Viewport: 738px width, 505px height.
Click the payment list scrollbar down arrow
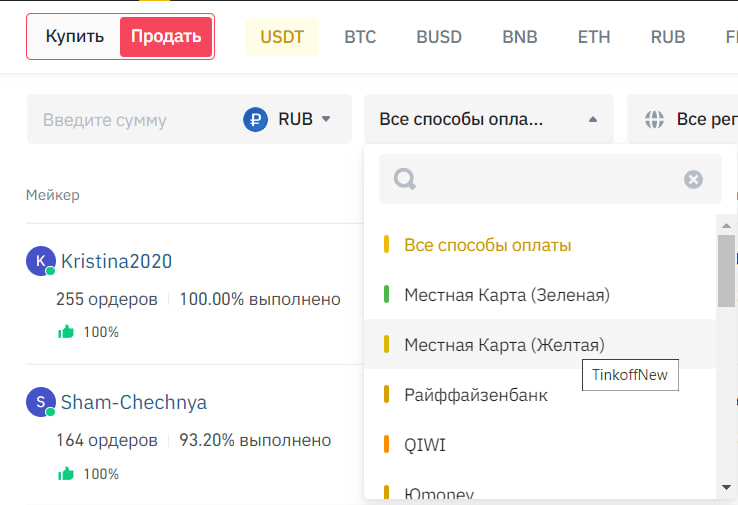point(727,487)
